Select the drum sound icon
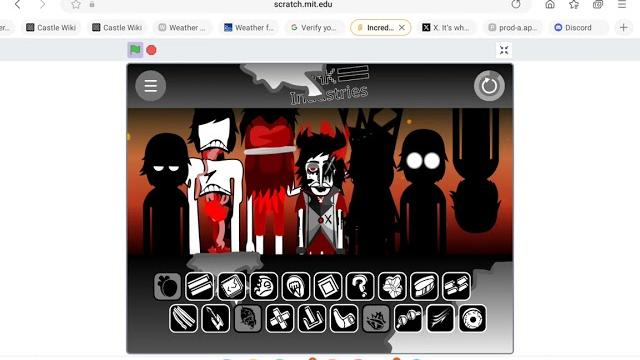Screen dimensions: 640x360 (x=424, y=286)
